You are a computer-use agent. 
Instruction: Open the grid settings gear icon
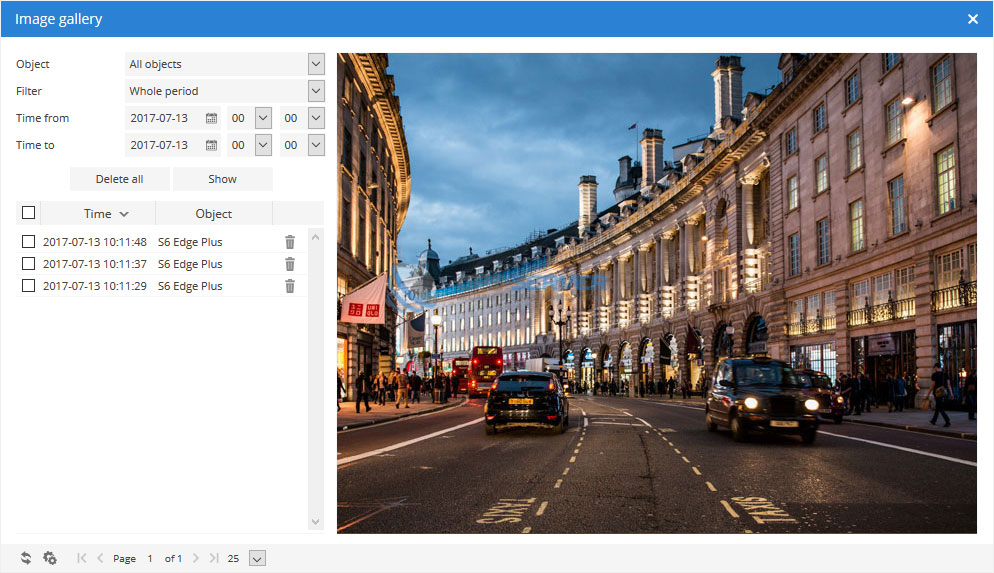click(x=50, y=558)
